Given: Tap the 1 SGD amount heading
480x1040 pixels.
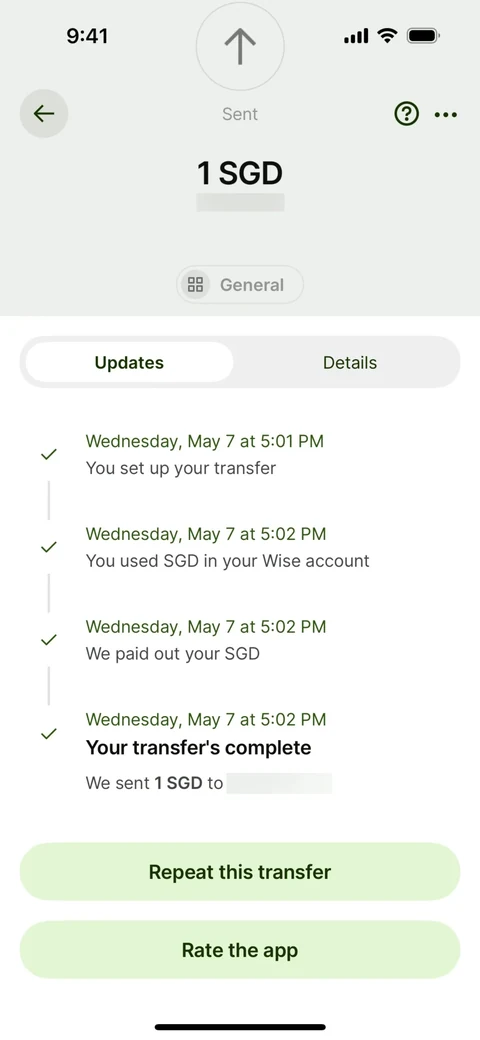Looking at the screenshot, I should (x=240, y=174).
